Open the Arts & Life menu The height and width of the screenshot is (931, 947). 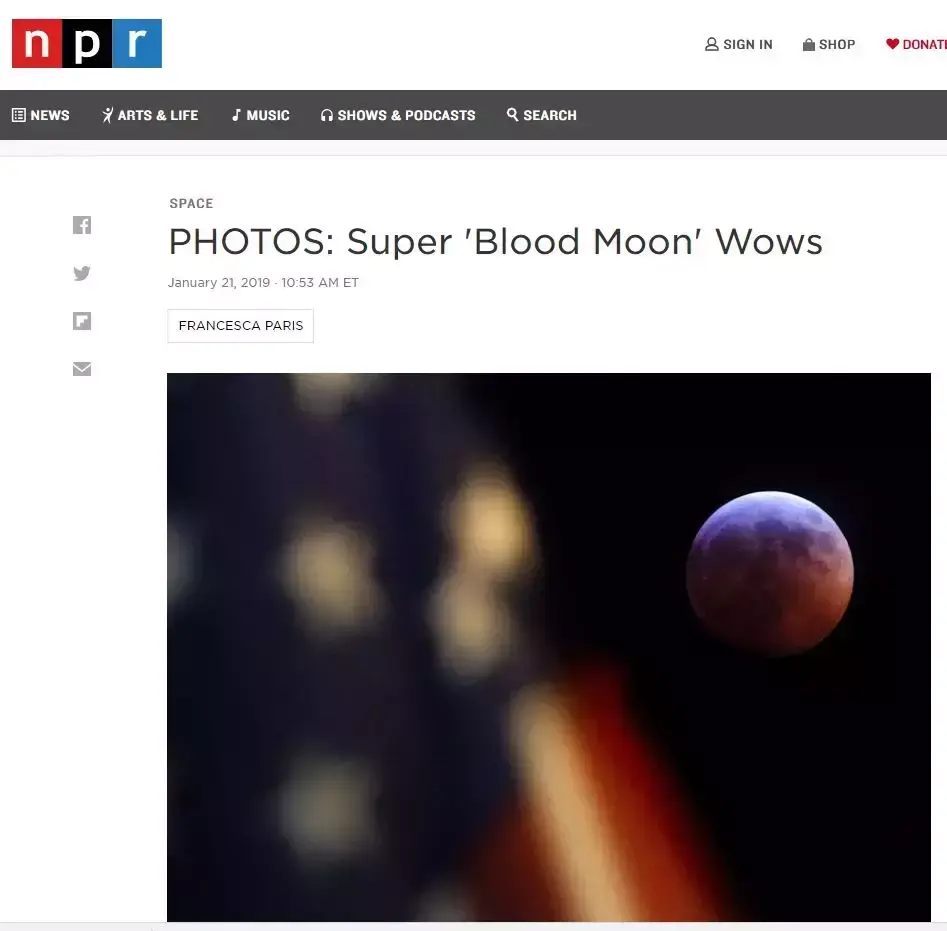[x=150, y=115]
